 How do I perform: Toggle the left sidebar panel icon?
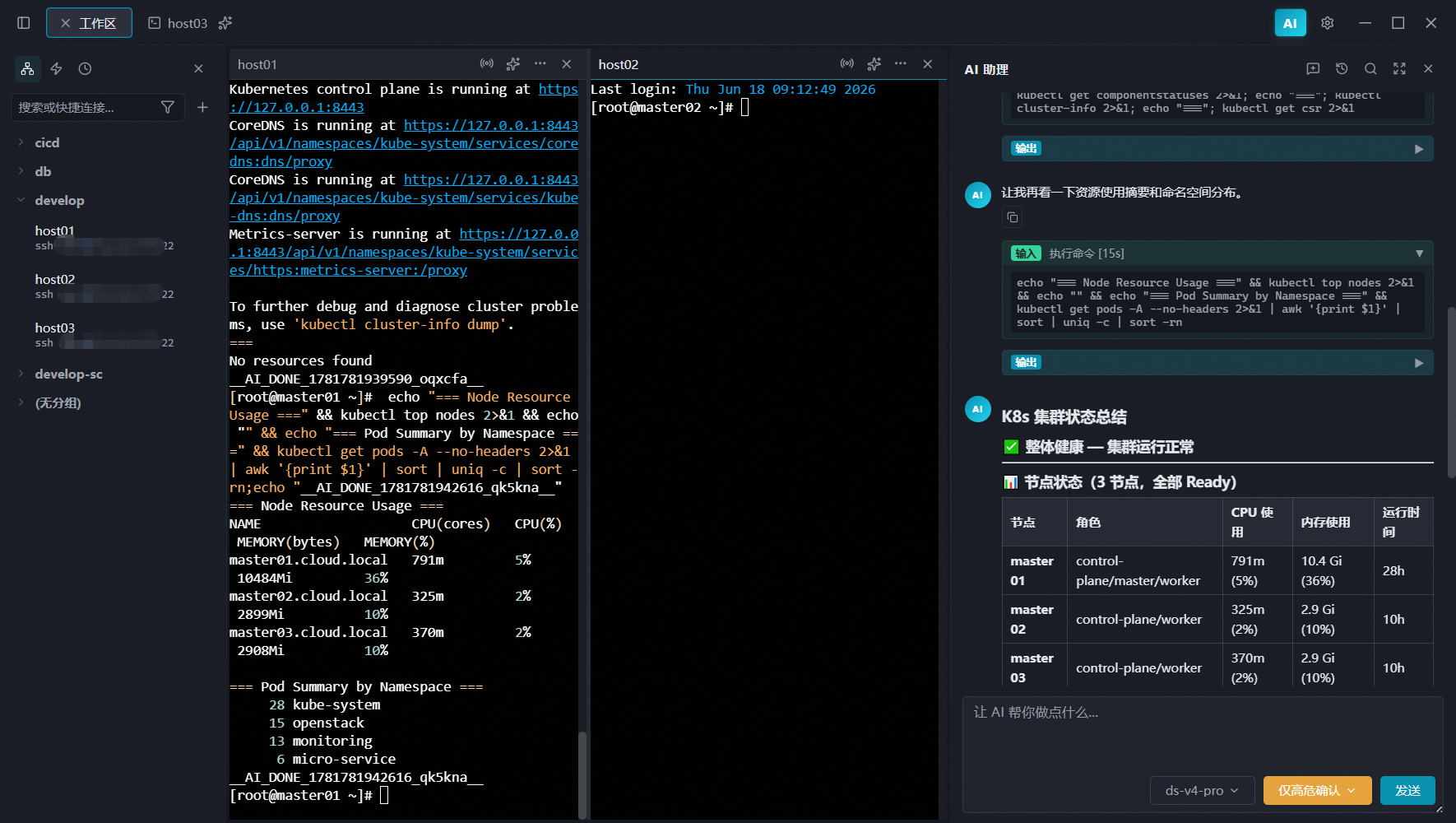click(x=24, y=23)
